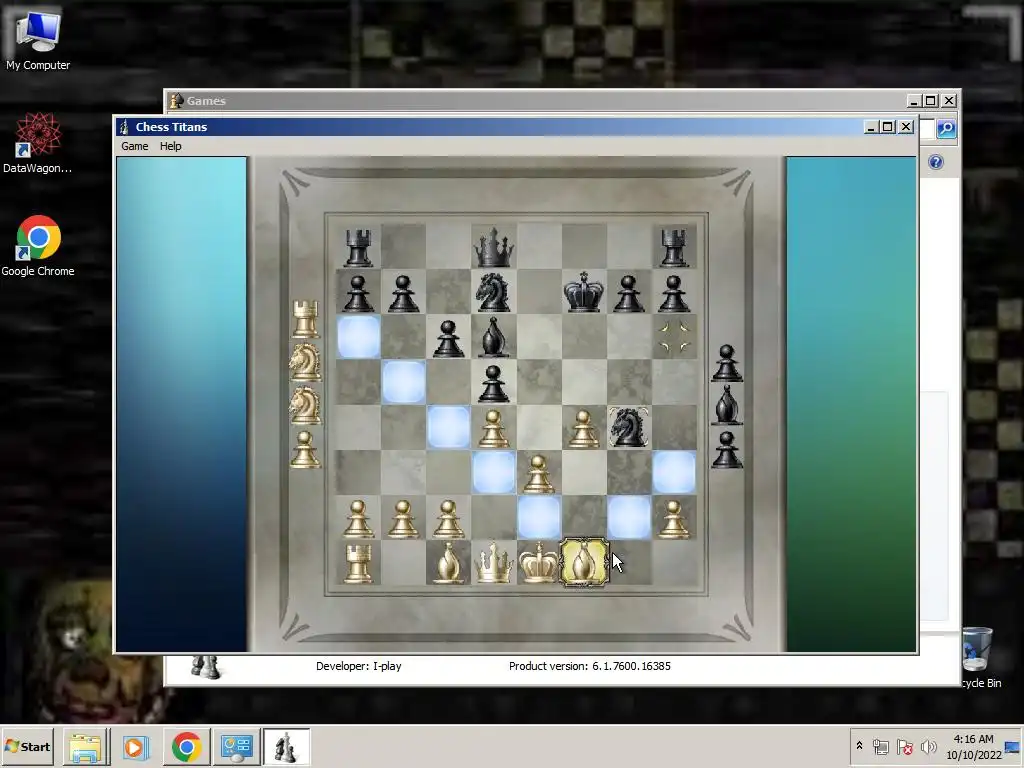Select the white pawn on a2
The image size is (1024, 768).
359,517
